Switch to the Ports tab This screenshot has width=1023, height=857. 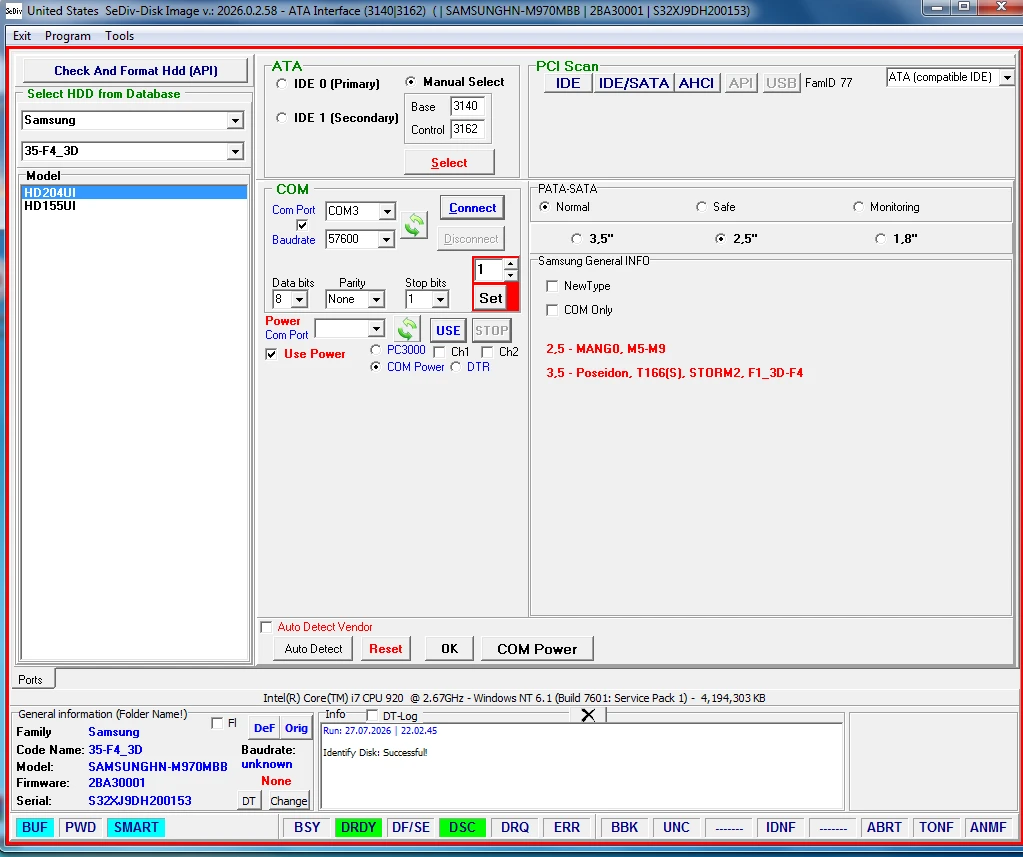(x=31, y=680)
